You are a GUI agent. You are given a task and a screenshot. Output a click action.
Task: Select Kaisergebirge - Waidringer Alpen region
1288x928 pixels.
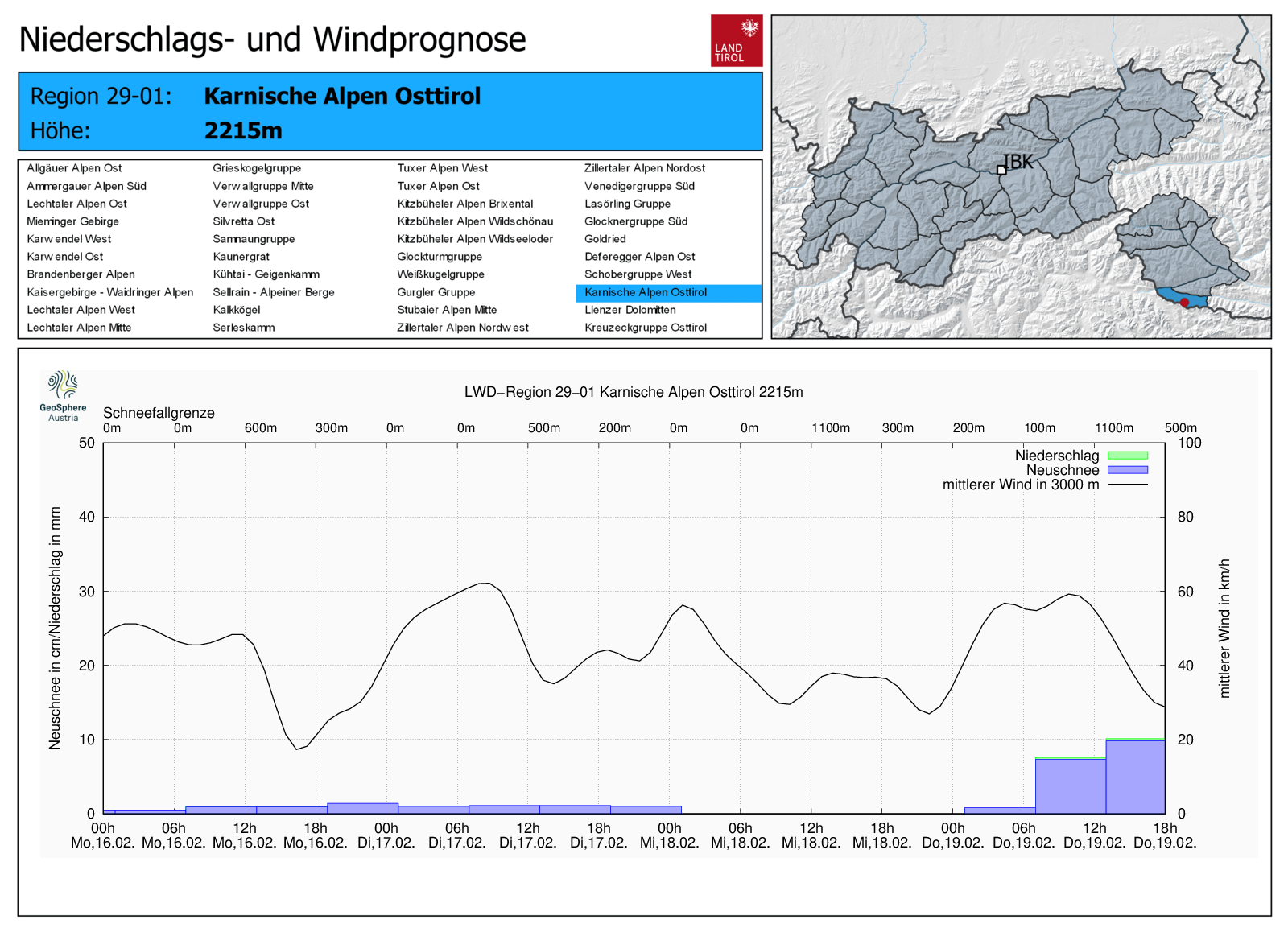pyautogui.click(x=109, y=292)
